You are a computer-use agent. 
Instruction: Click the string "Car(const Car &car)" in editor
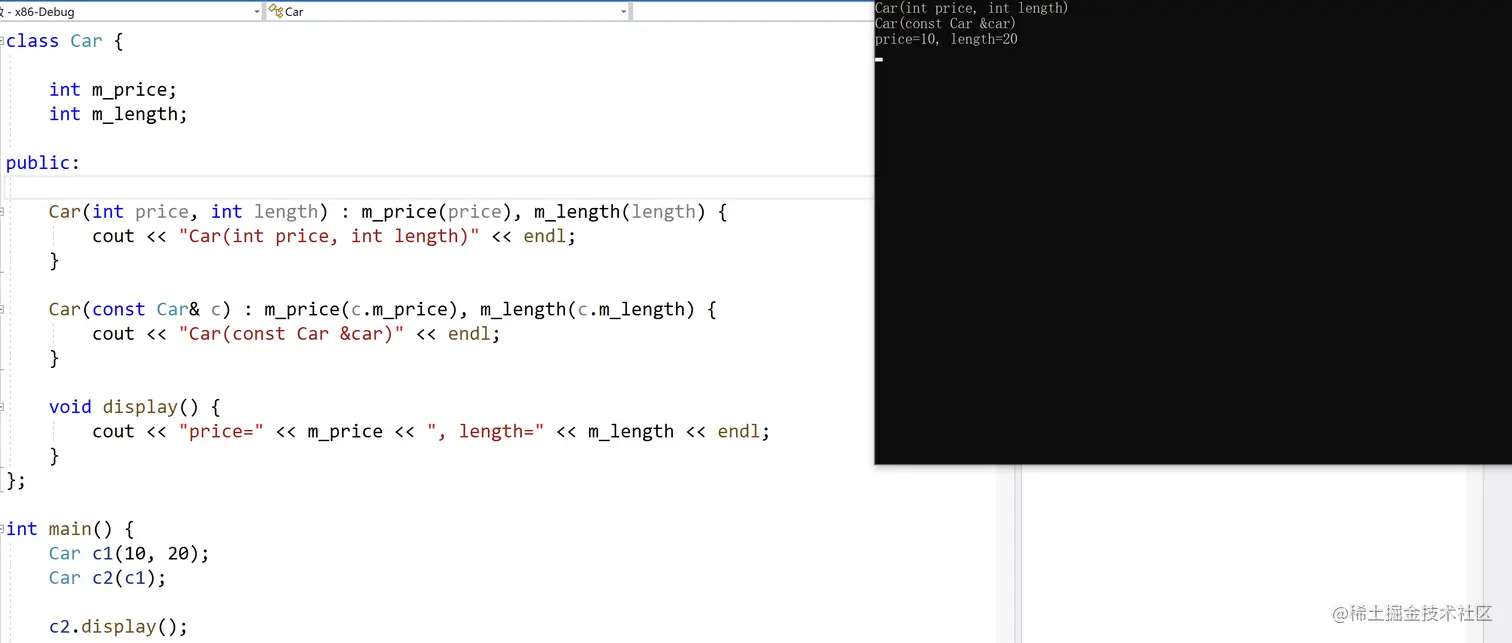291,334
